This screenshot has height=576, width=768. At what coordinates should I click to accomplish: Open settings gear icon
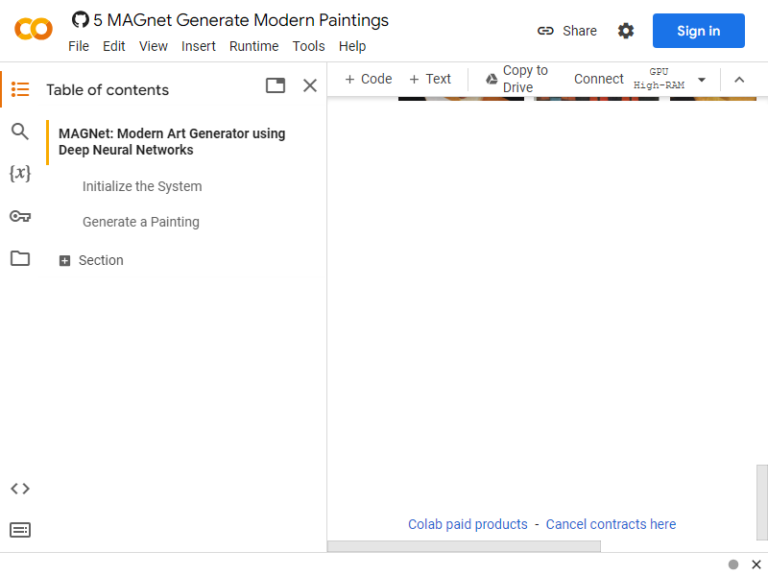pos(625,31)
